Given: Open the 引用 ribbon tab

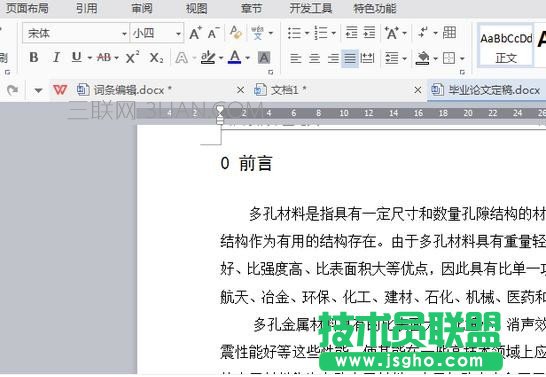Looking at the screenshot, I should 87,8.
